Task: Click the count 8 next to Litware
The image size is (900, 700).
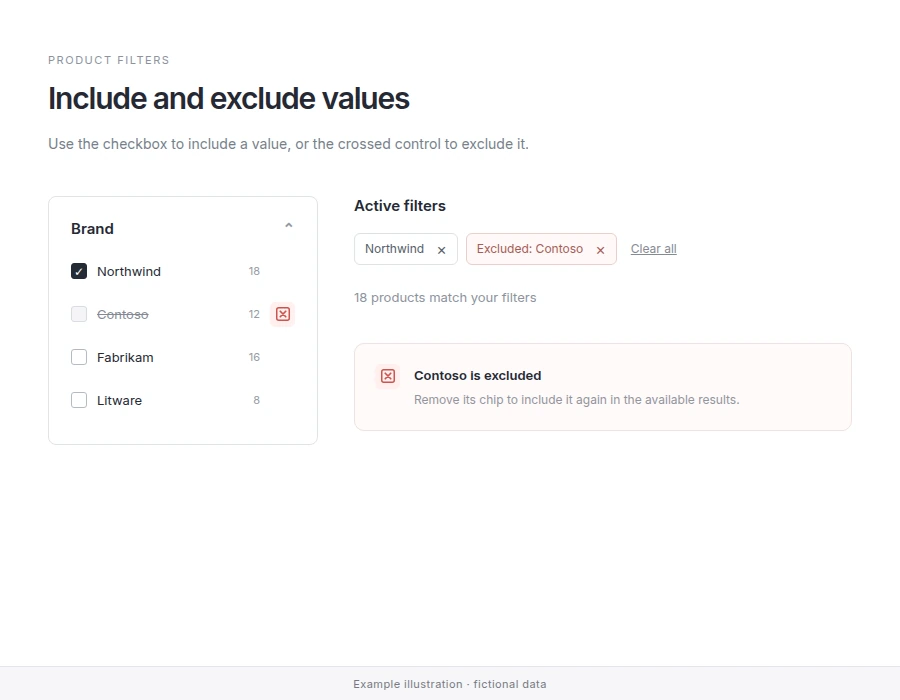Action: [257, 400]
